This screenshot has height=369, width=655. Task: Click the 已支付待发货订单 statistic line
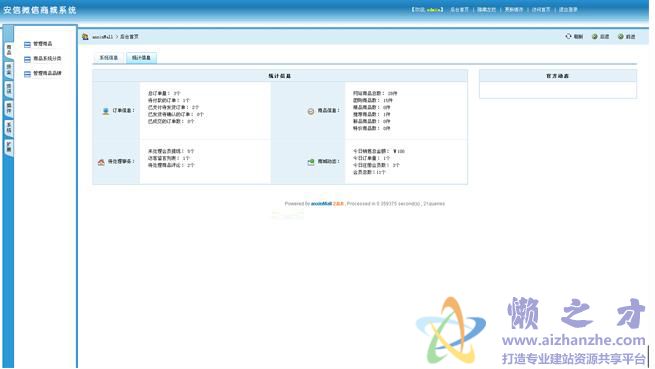pyautogui.click(x=173, y=107)
